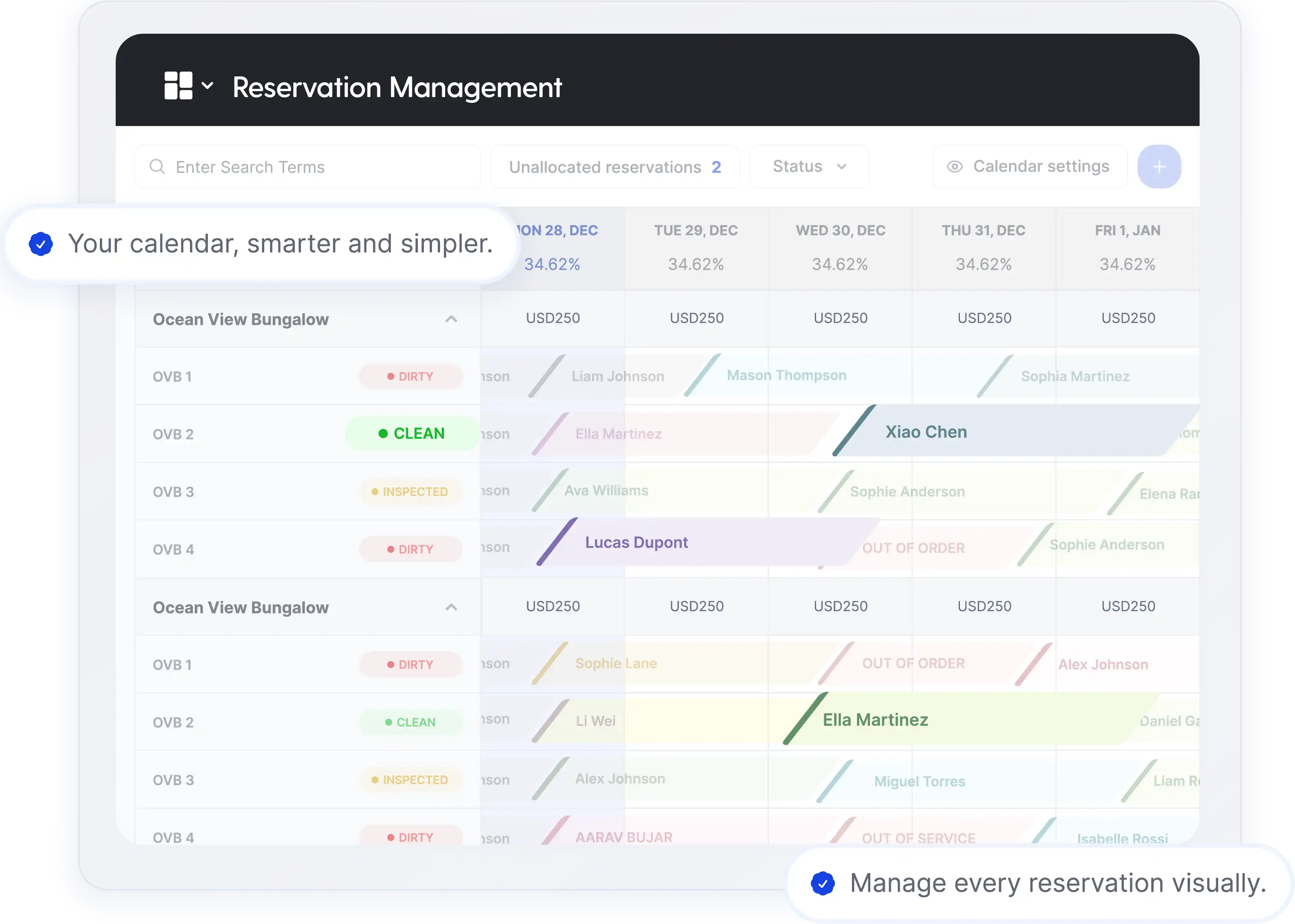Click the app grid logo icon

pos(180,86)
